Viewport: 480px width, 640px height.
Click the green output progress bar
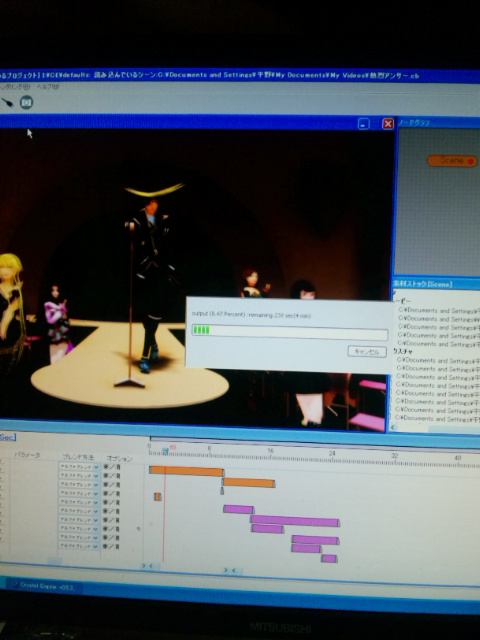pos(290,330)
